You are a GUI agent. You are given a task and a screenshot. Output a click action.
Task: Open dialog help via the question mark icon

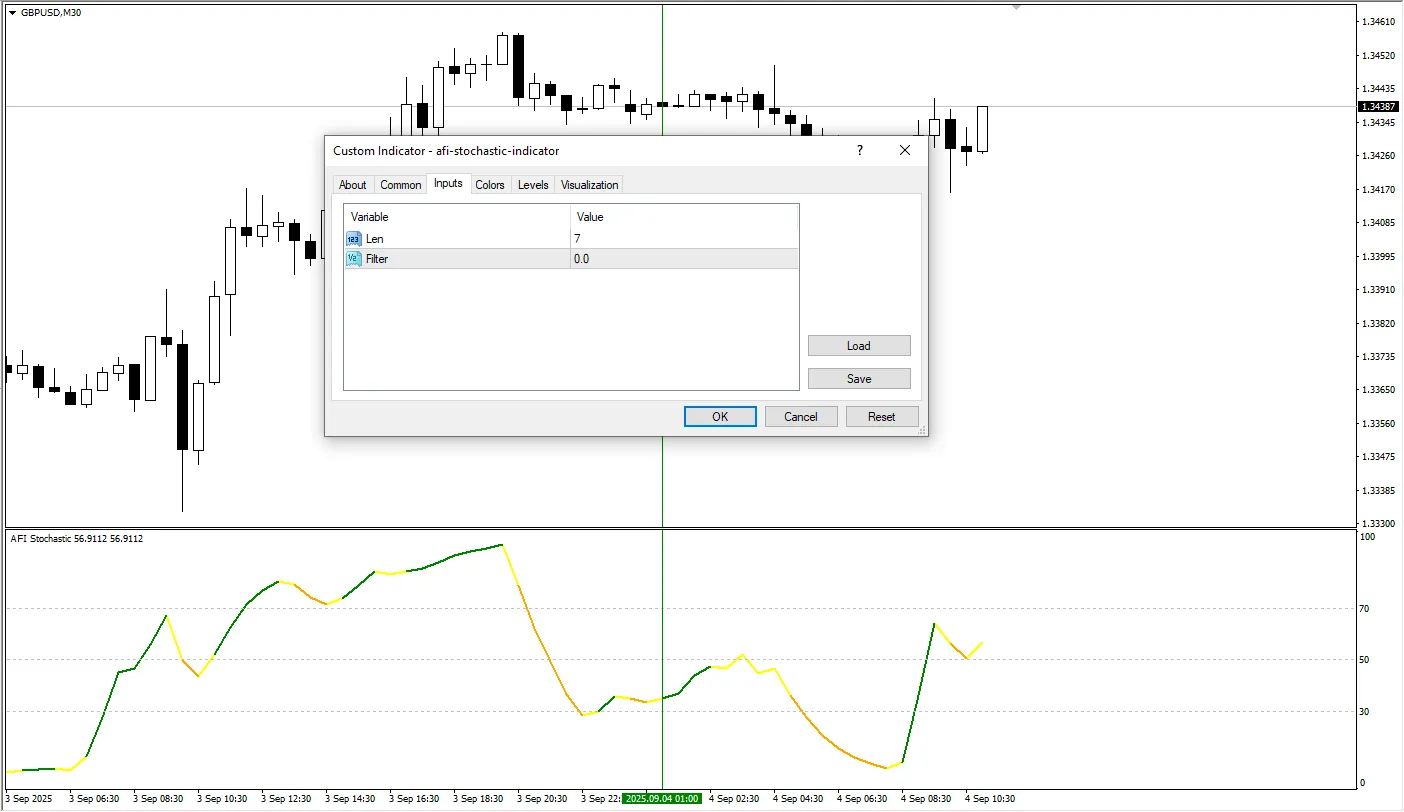tap(858, 150)
